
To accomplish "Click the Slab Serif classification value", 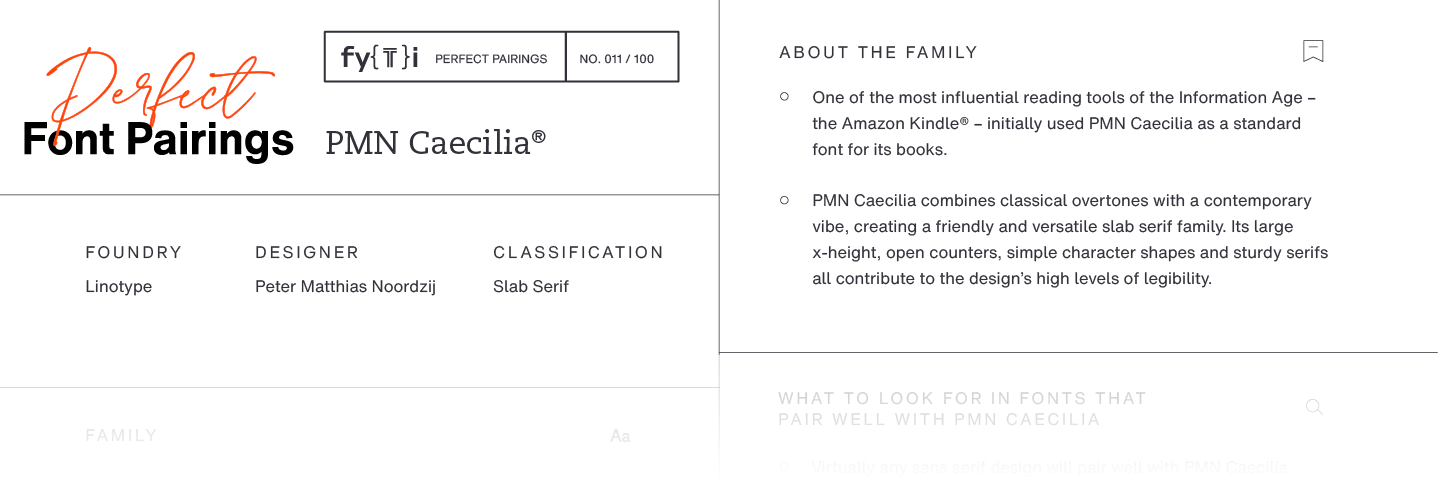I will point(531,286).
